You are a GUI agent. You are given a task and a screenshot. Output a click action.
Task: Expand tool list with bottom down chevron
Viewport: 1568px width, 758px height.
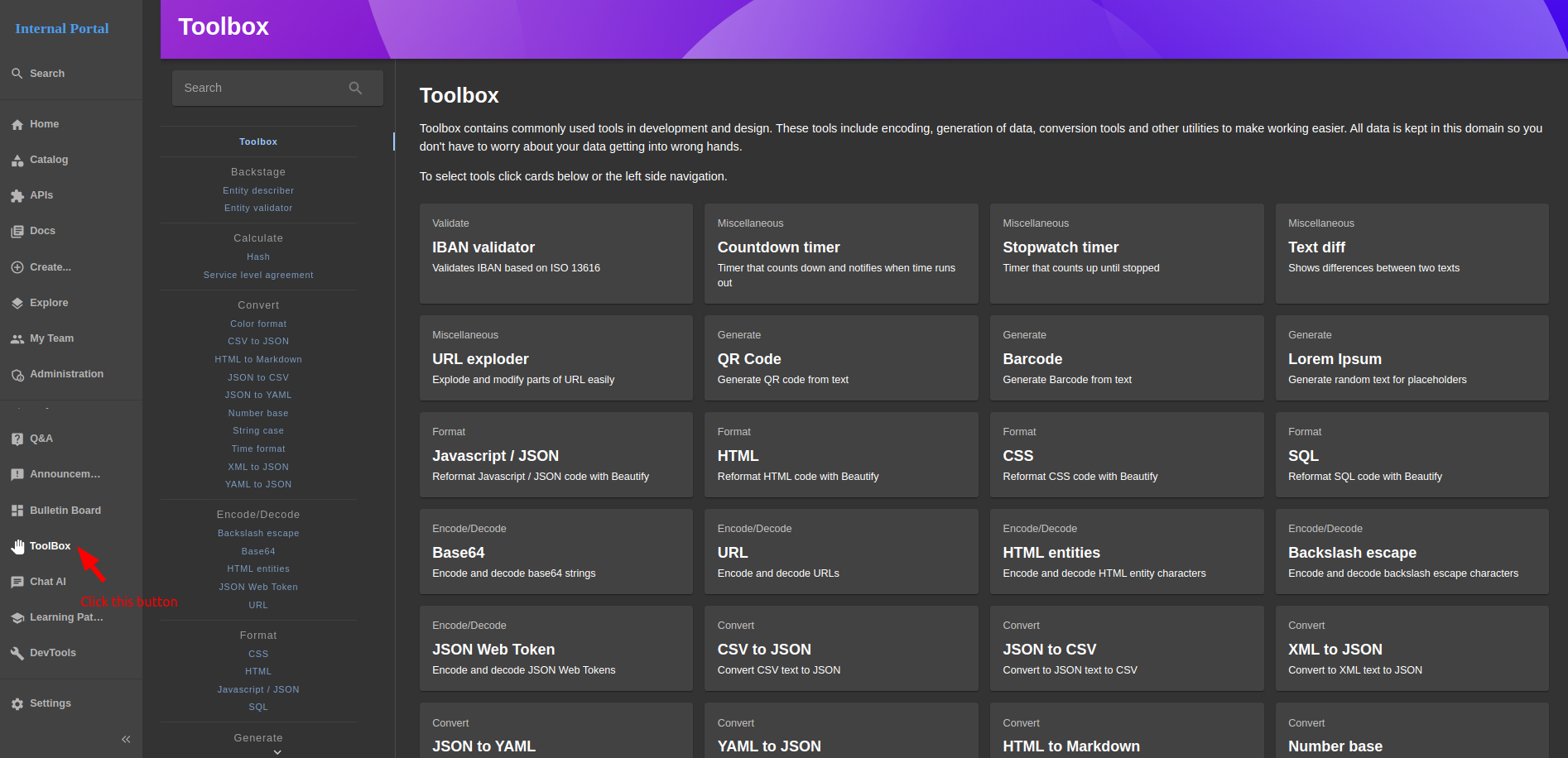pos(277,751)
